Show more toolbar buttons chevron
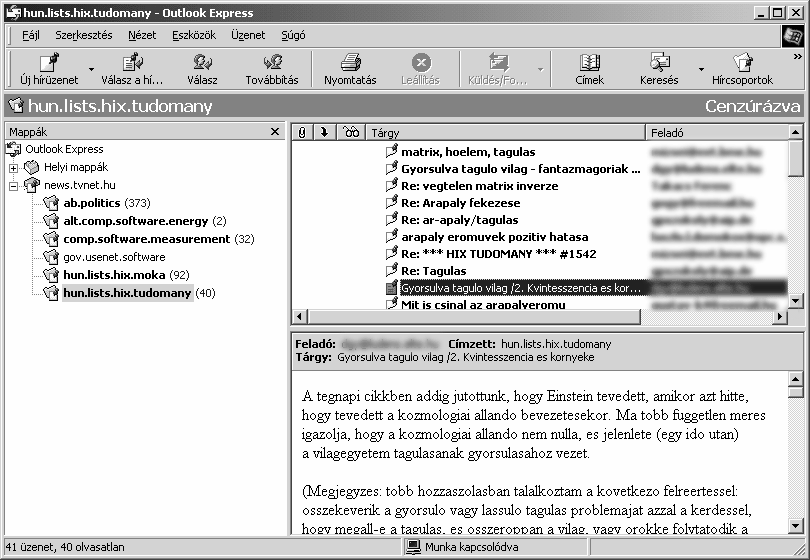This screenshot has height=560, width=810. [798, 57]
